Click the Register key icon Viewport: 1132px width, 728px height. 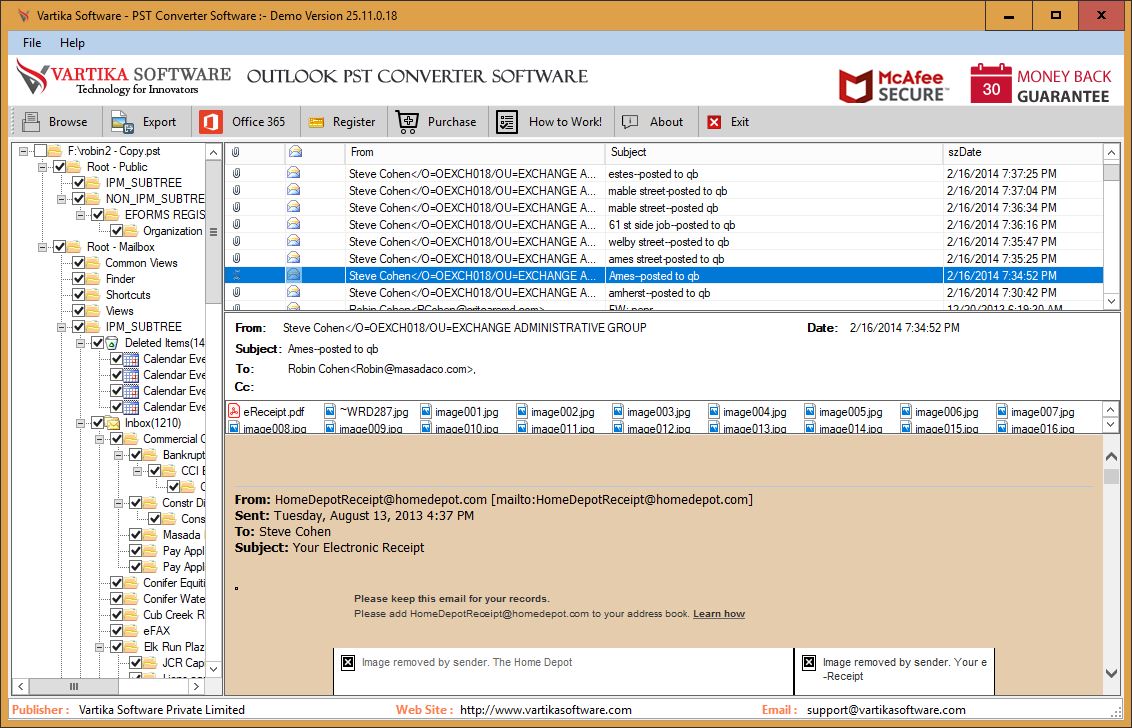[x=316, y=122]
